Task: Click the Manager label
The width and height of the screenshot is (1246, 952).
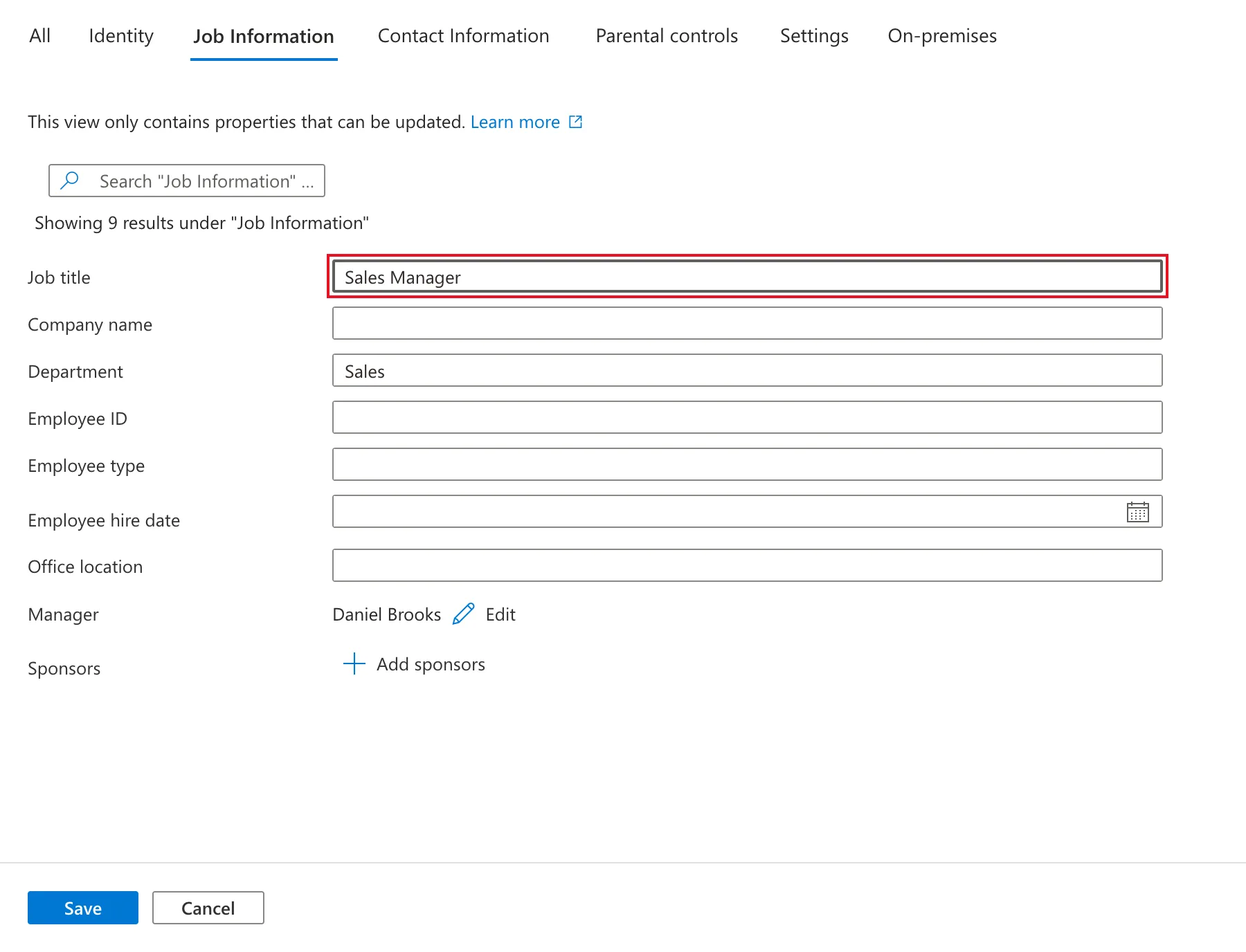Action: coord(63,614)
